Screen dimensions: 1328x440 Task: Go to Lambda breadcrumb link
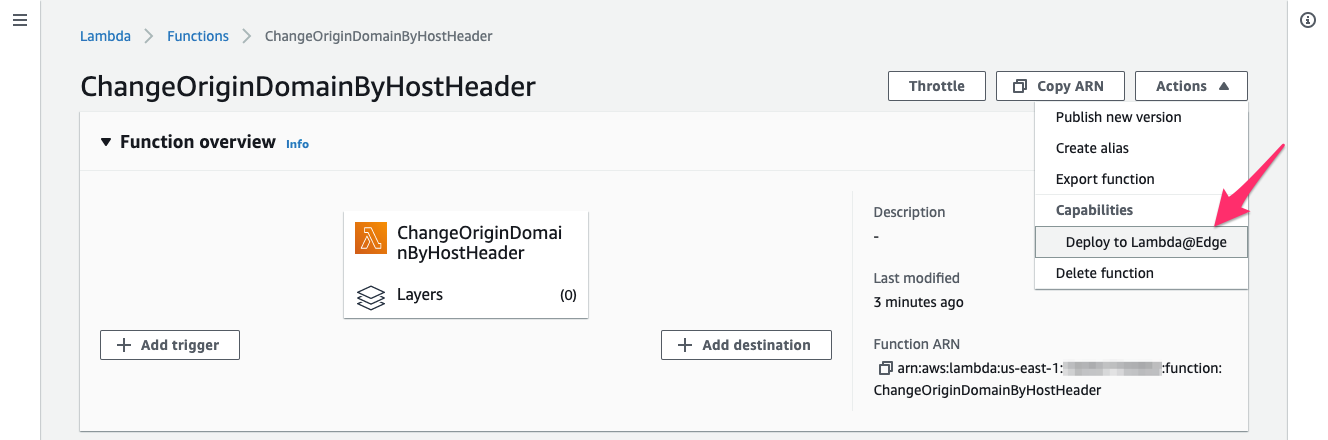coord(105,36)
